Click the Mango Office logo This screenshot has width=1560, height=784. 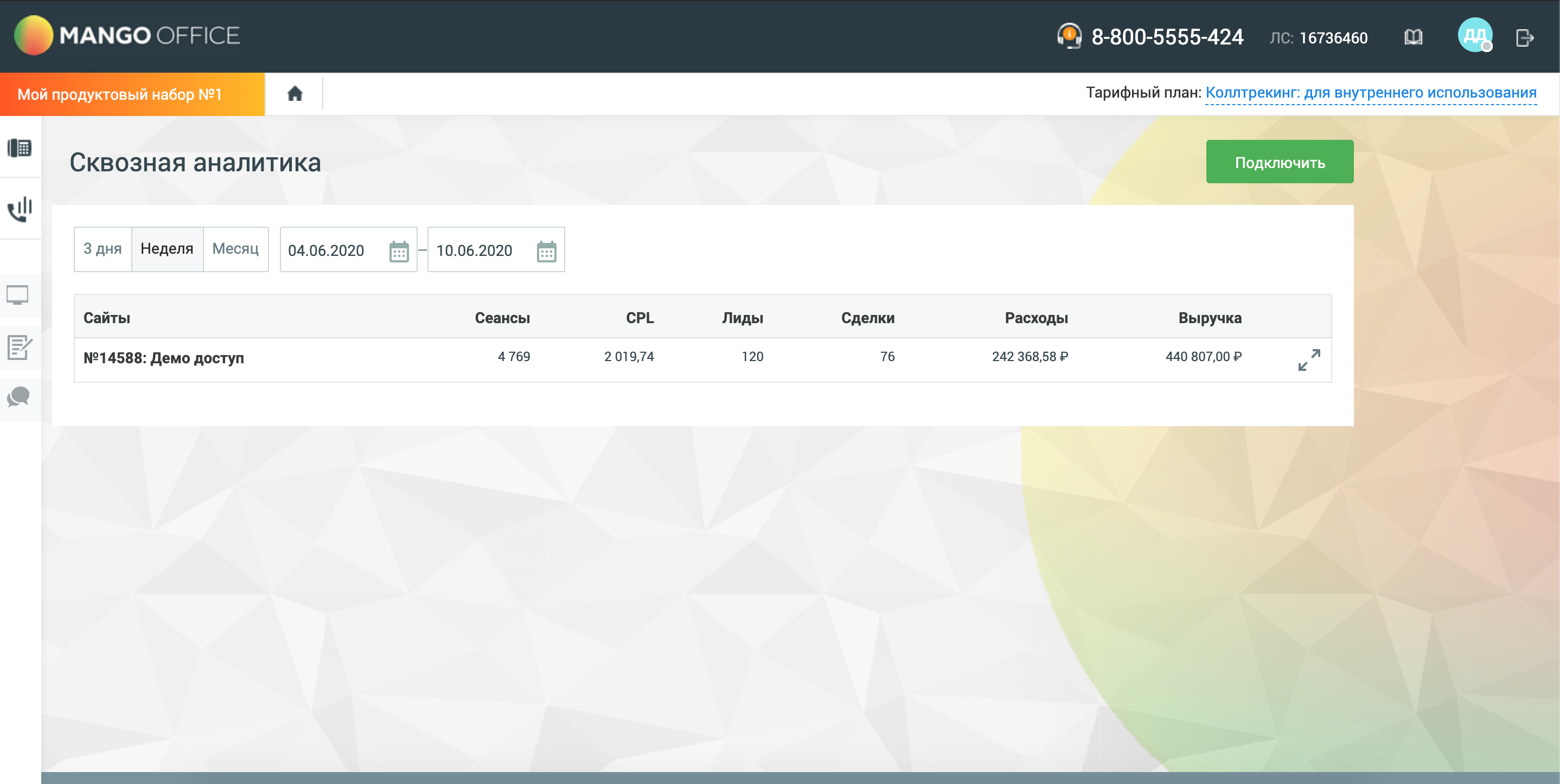(x=127, y=35)
